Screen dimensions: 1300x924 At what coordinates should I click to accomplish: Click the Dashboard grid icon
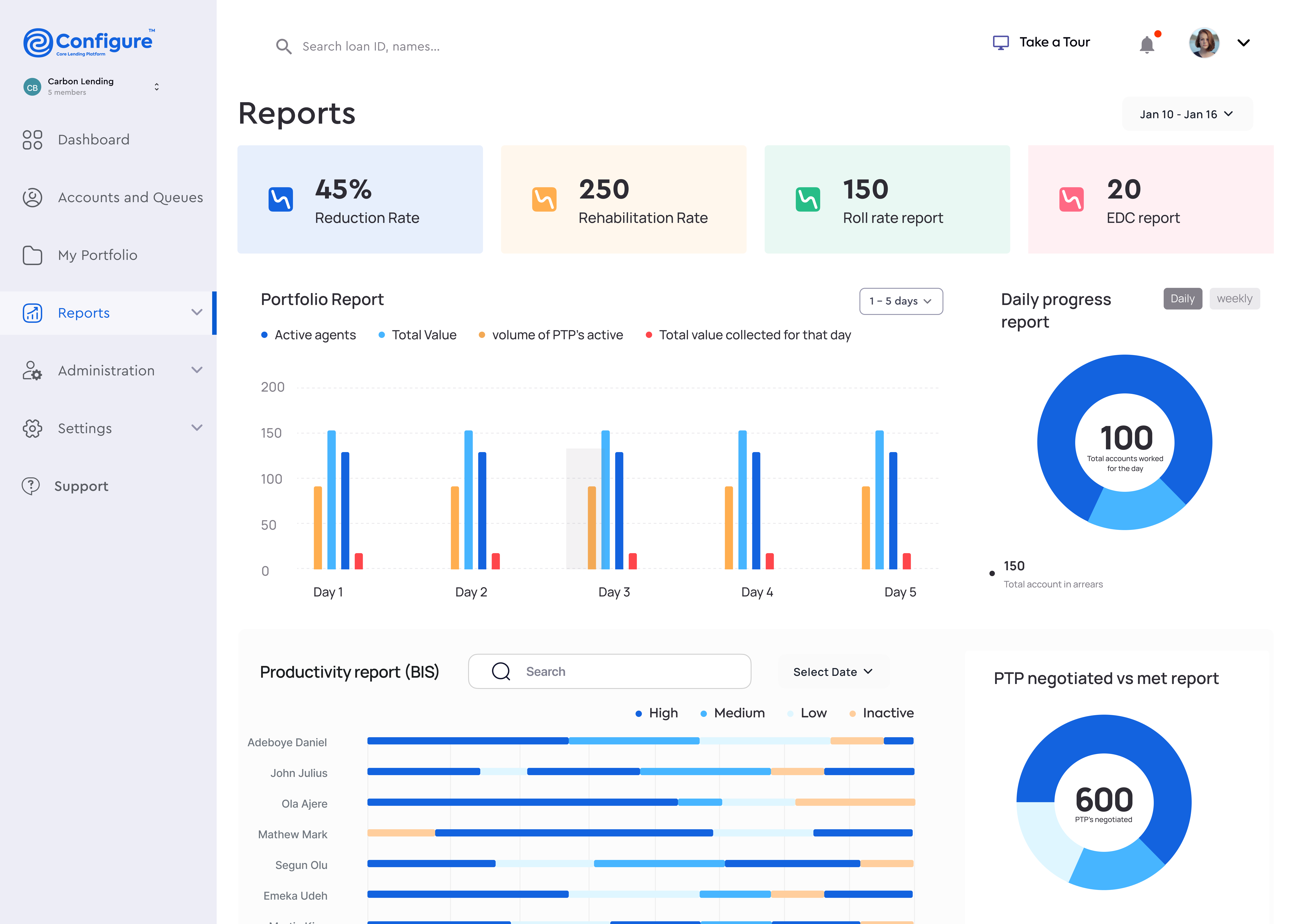(32, 139)
